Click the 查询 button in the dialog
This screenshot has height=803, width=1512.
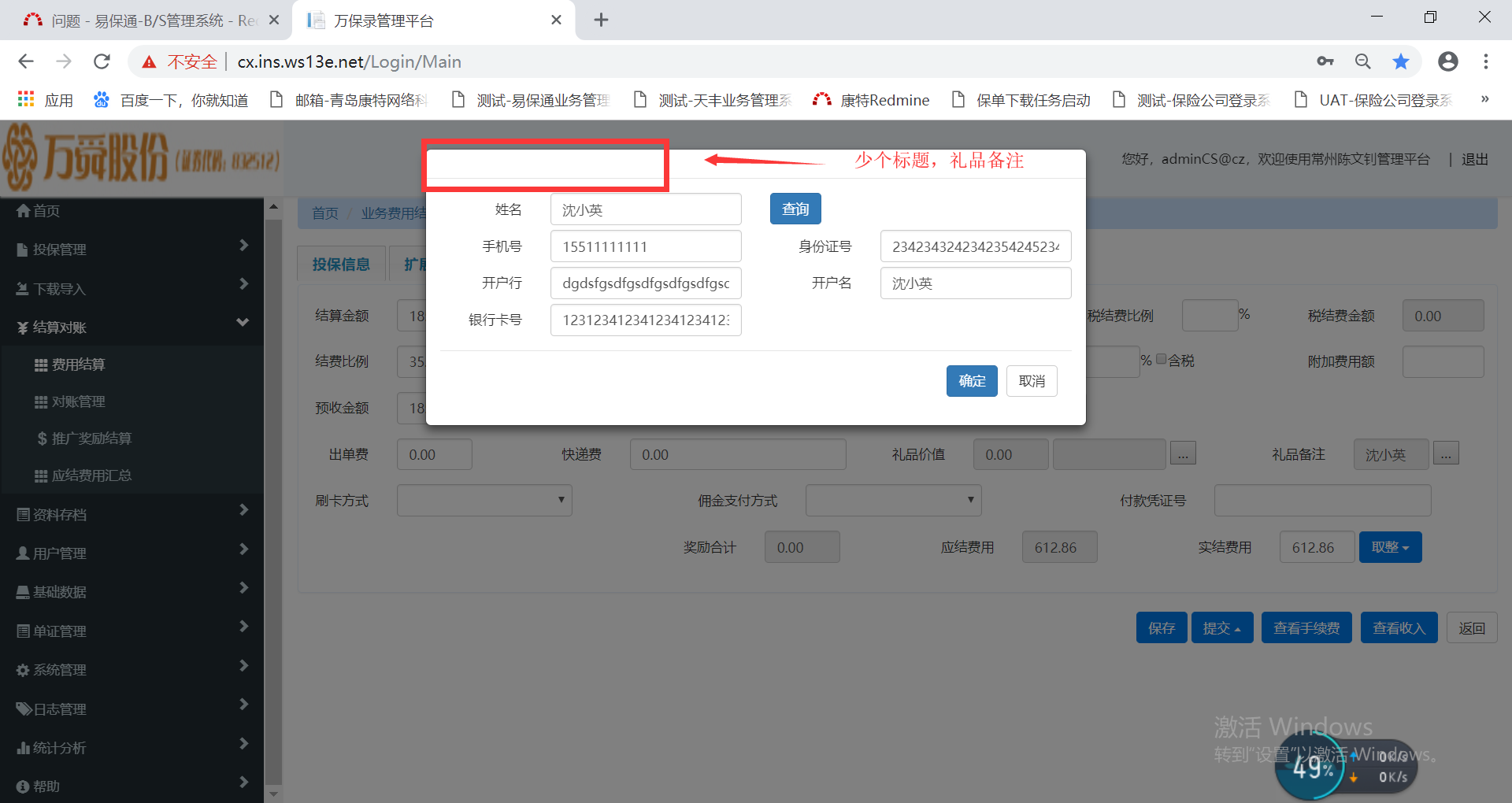click(x=795, y=209)
